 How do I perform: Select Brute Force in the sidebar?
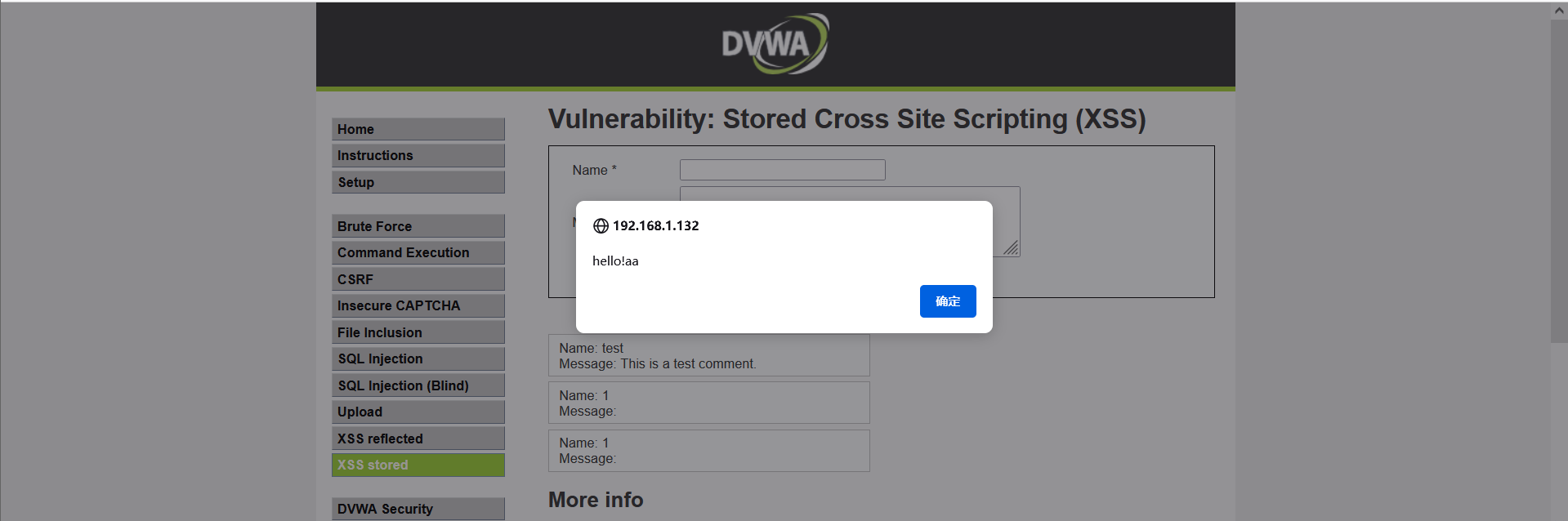pyautogui.click(x=418, y=226)
